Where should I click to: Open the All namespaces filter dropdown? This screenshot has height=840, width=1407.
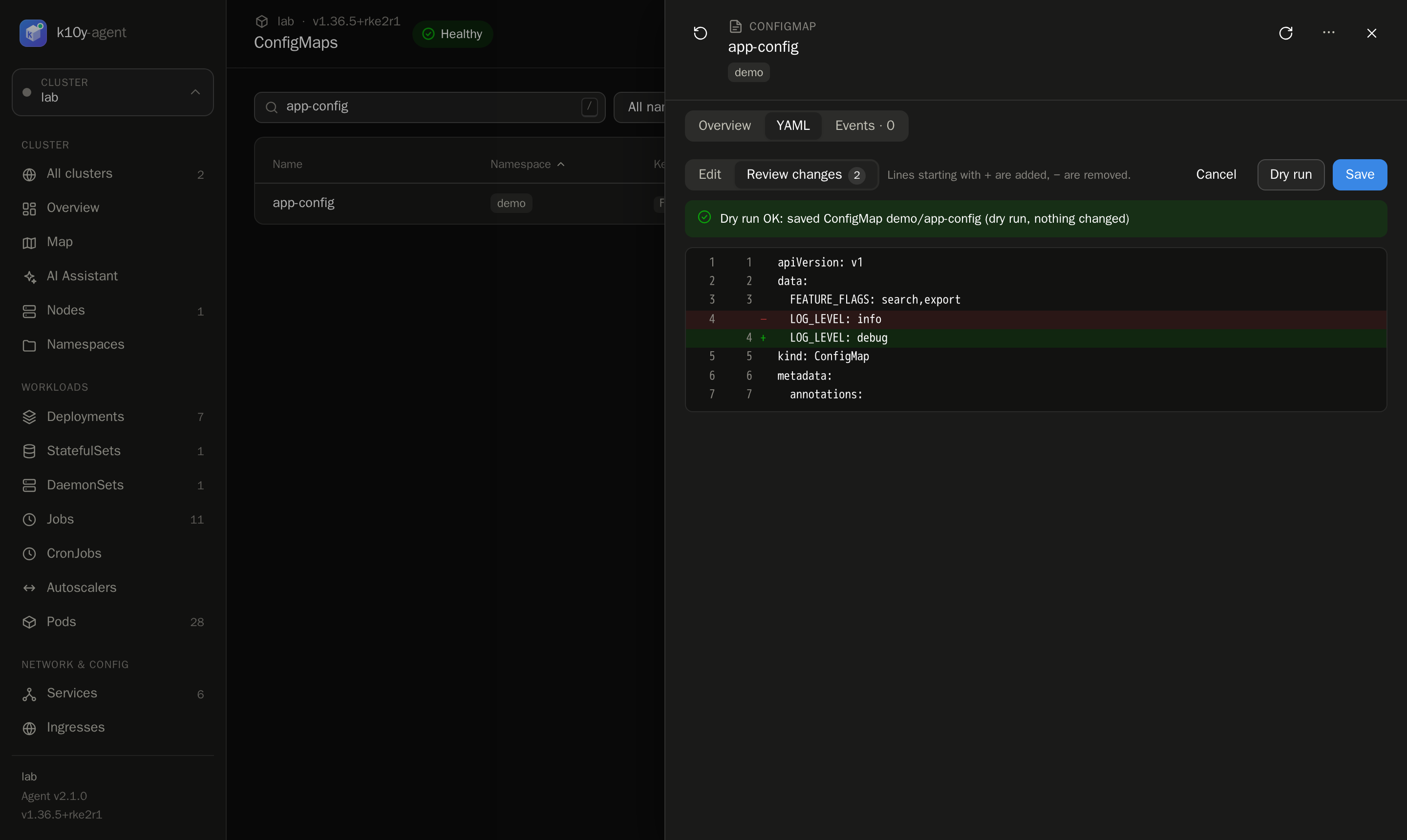click(x=640, y=107)
